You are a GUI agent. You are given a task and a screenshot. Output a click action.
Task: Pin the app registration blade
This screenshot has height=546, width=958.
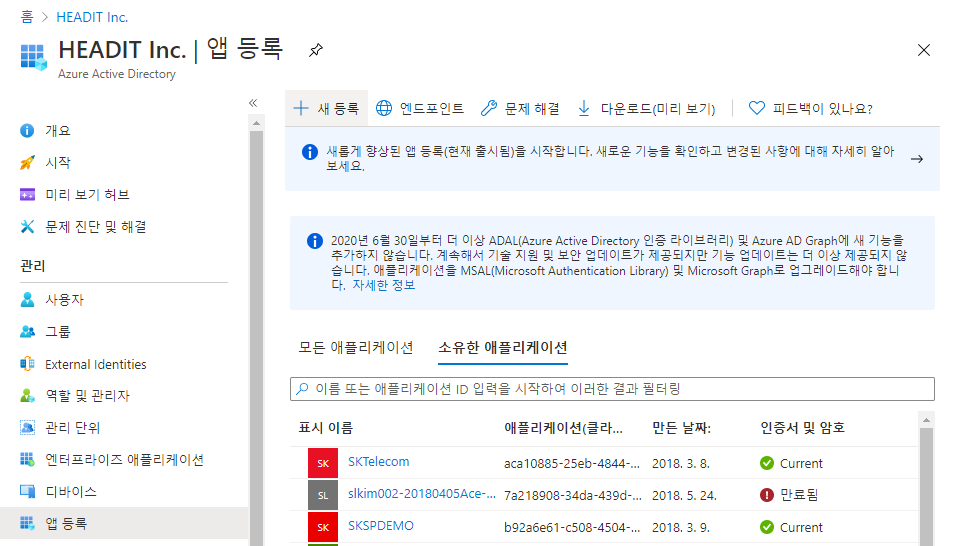(315, 50)
